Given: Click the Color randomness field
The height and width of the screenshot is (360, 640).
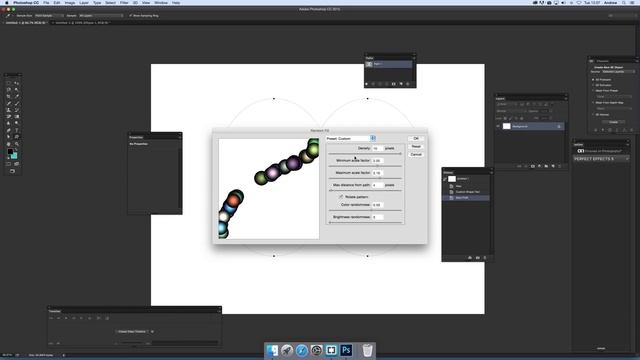Looking at the screenshot, I should click(377, 205).
